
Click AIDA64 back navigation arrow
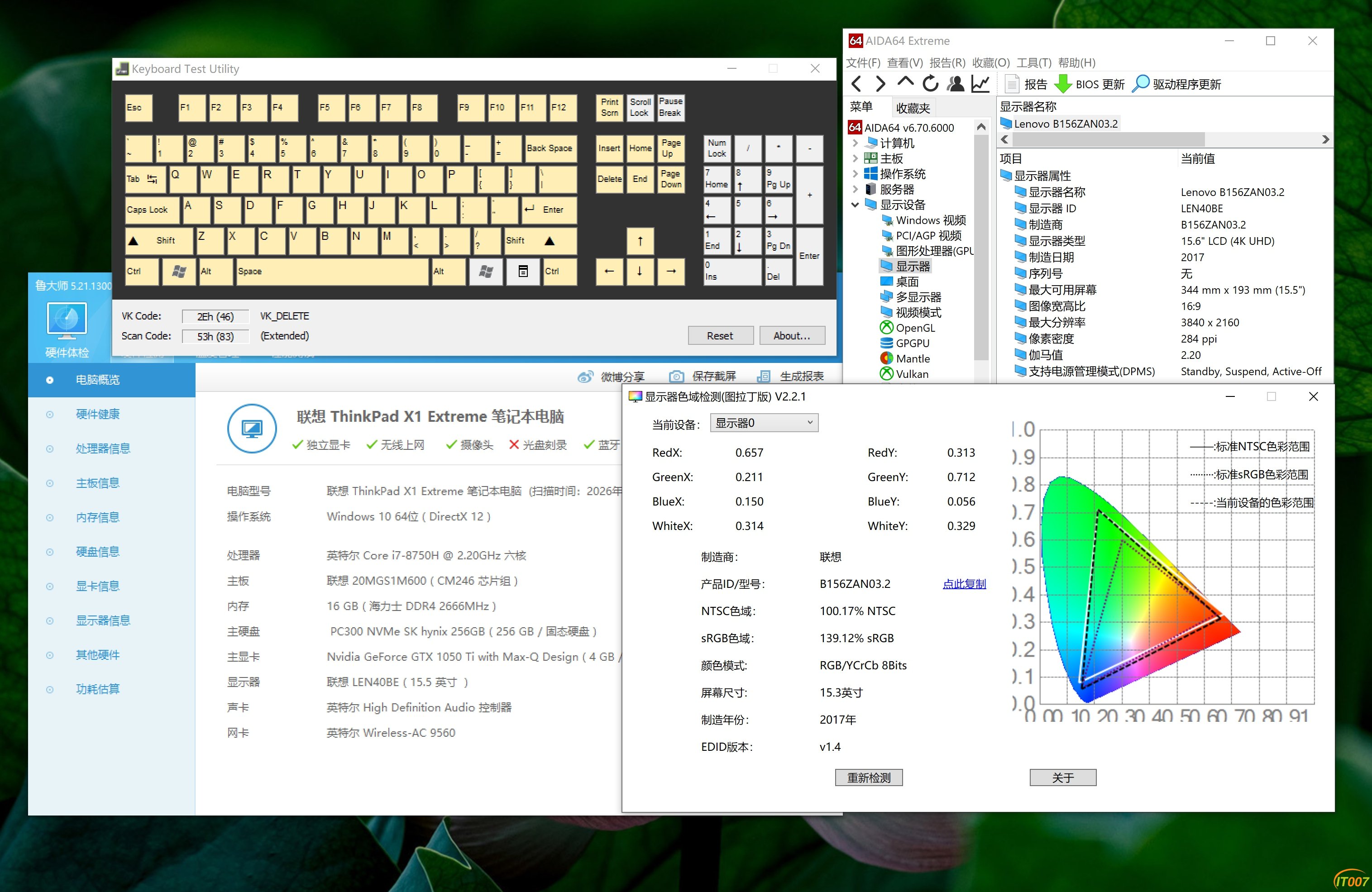click(x=856, y=84)
